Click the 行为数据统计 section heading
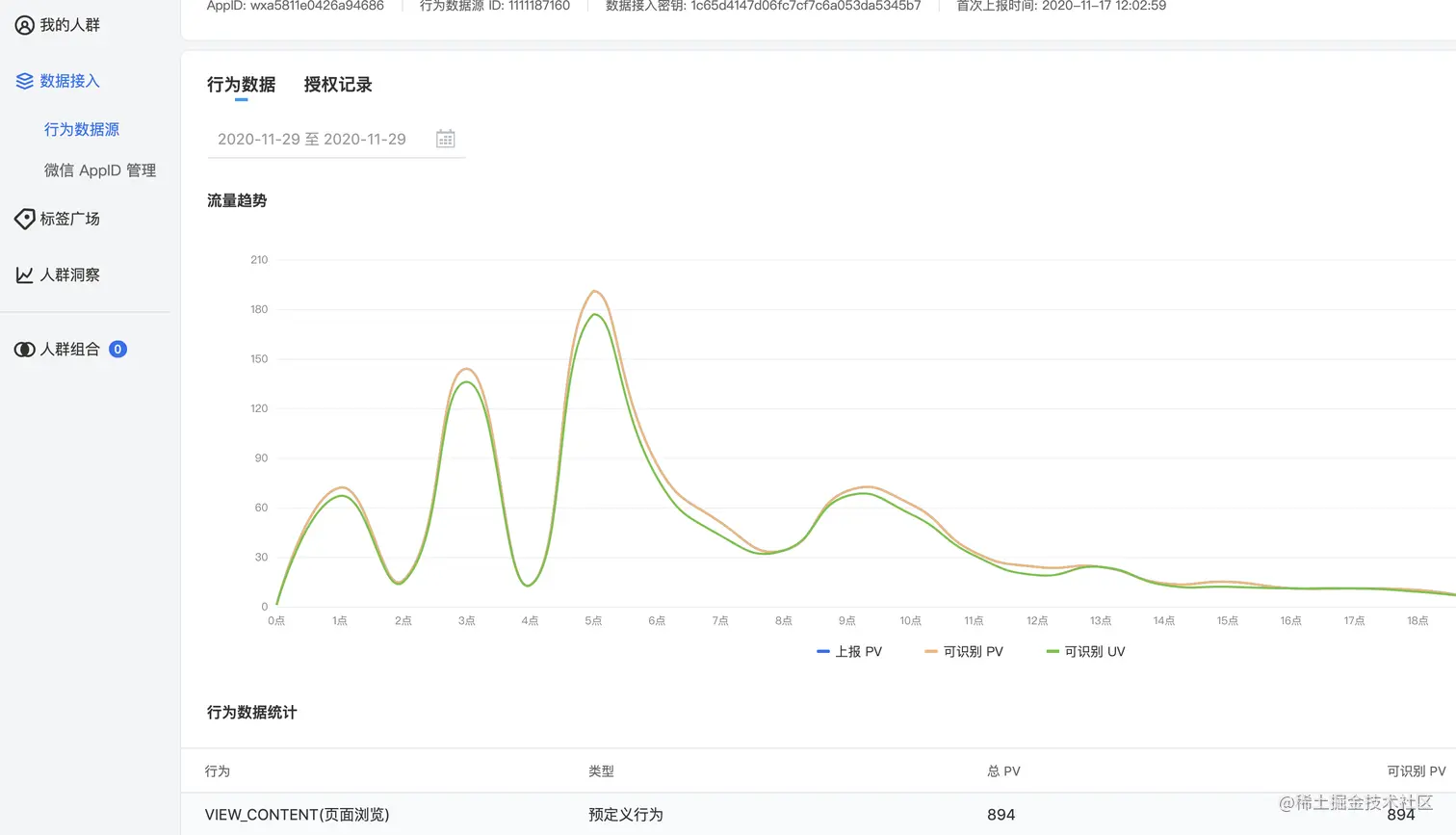This screenshot has width=1456, height=835. tap(251, 713)
